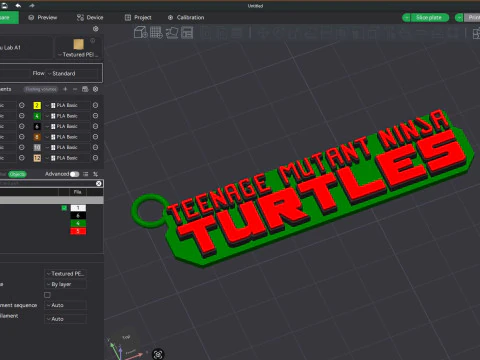The image size is (480, 360).
Task: Open the Flushing volumes button
Action: [41, 89]
